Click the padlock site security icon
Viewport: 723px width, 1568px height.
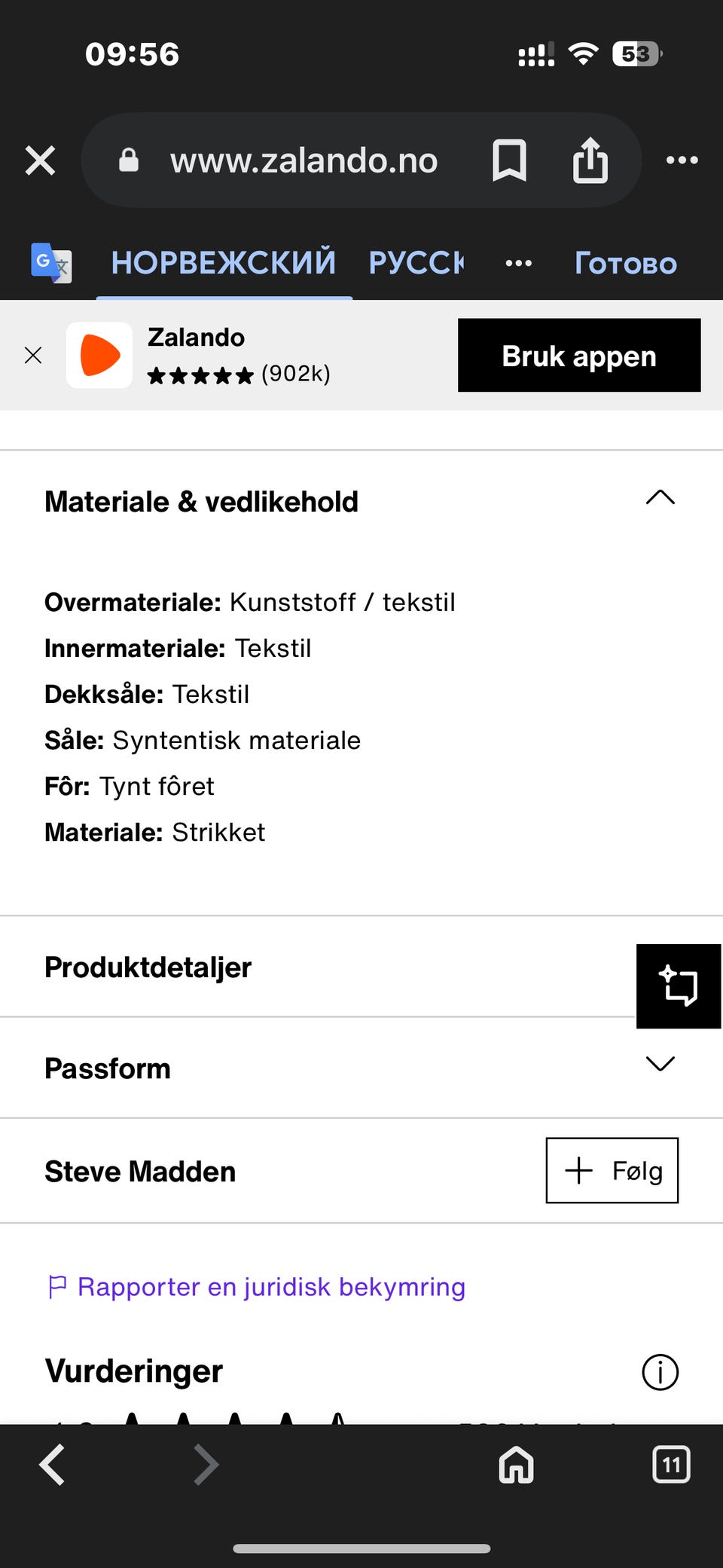point(128,160)
